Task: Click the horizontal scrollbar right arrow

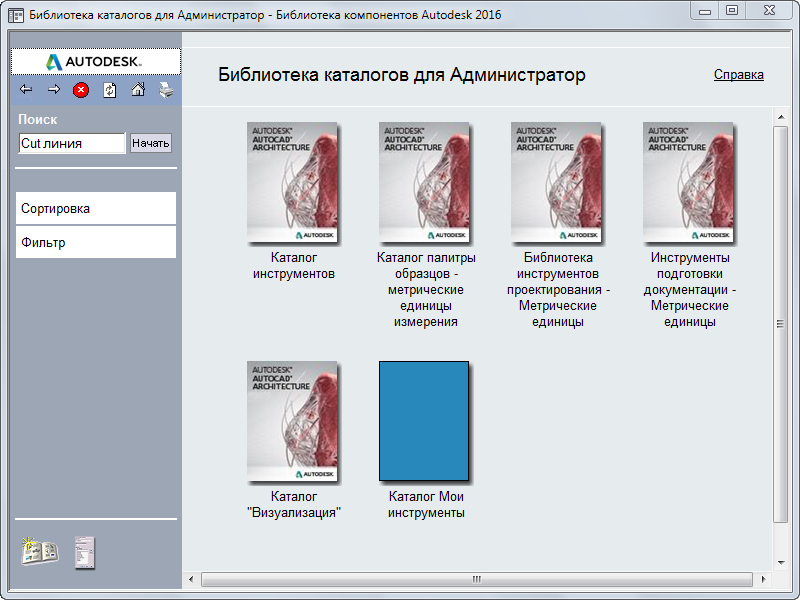Action: [x=763, y=579]
